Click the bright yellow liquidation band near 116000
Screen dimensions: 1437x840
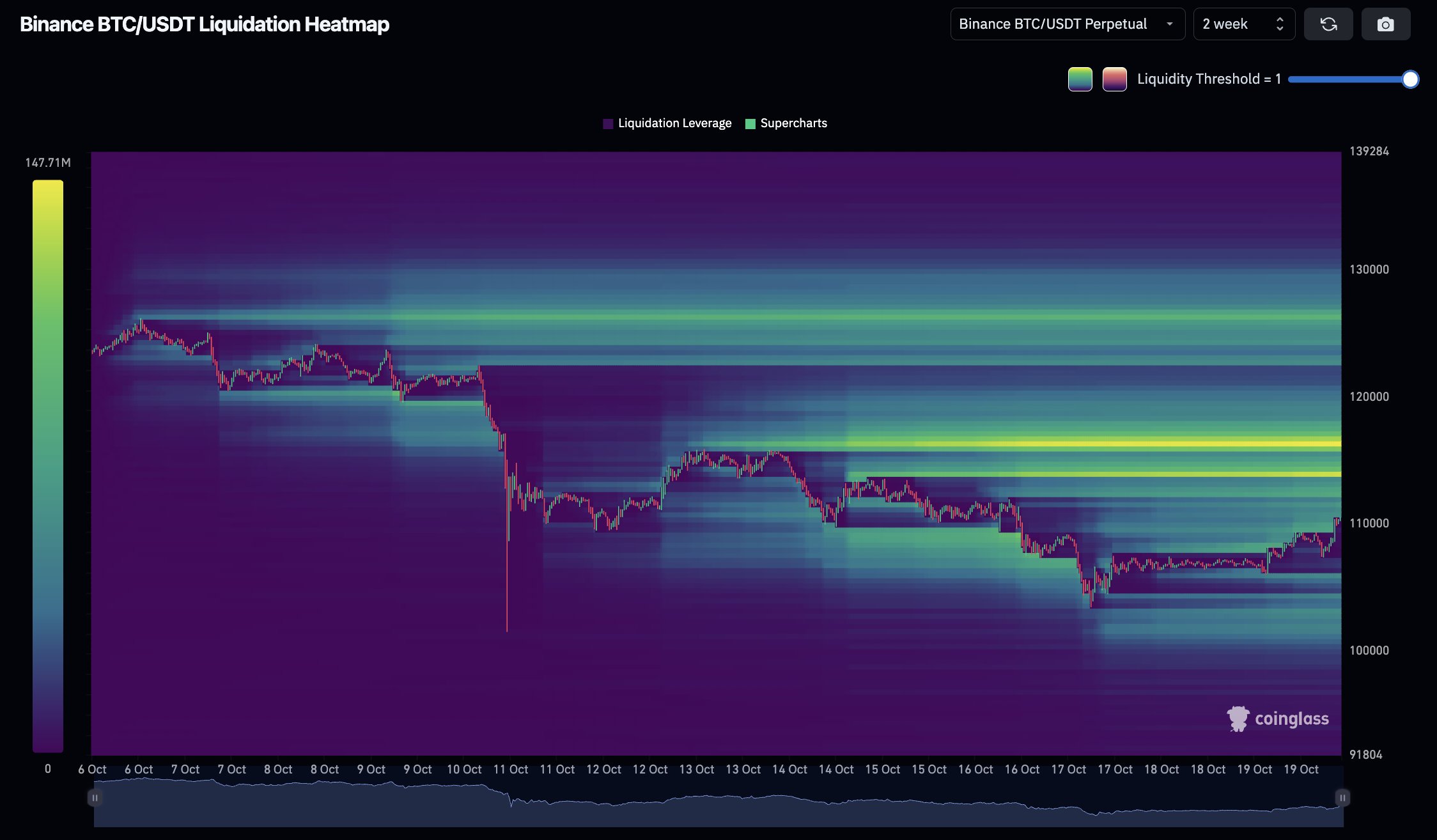point(1151,443)
